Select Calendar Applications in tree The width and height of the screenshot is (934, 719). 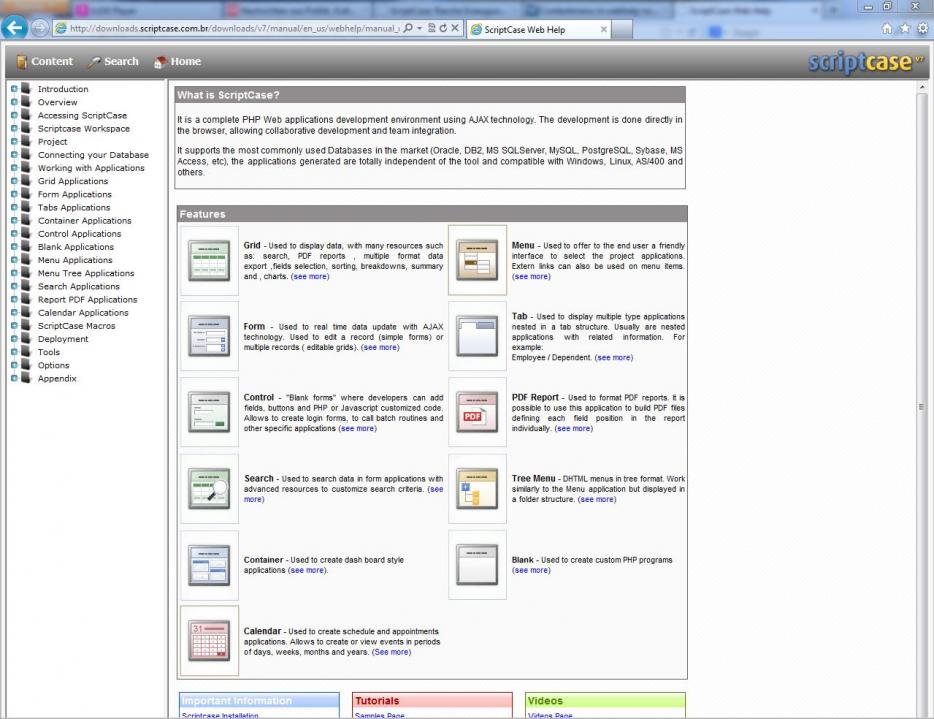click(83, 313)
